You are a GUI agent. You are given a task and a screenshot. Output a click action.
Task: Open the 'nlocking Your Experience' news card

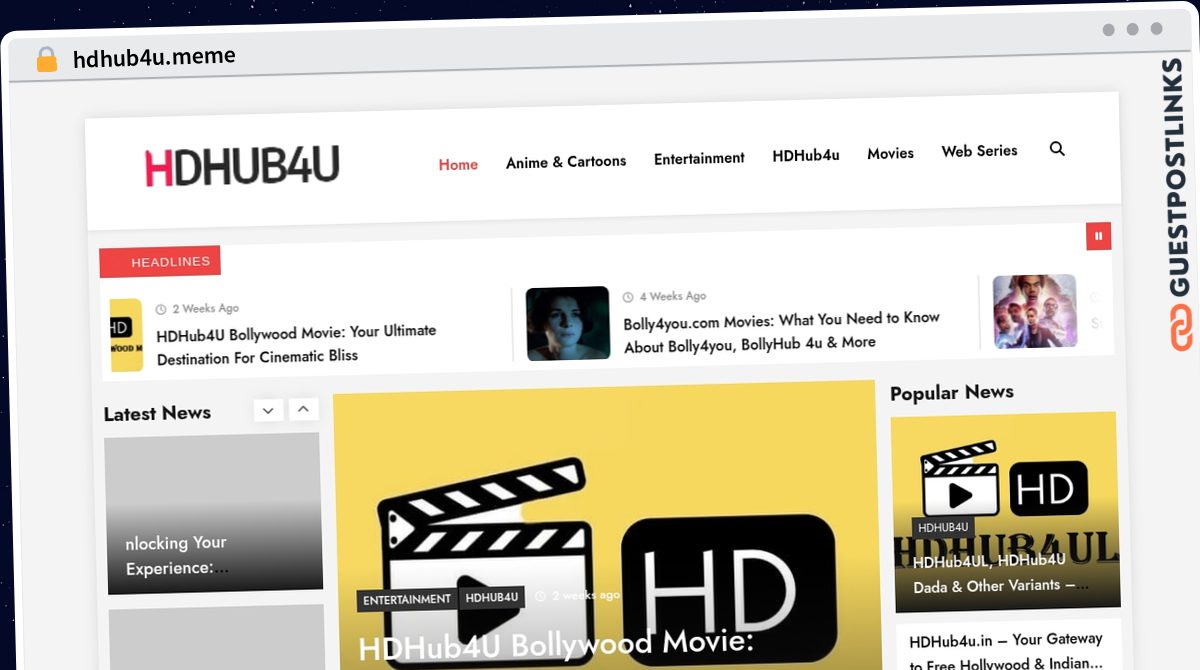pos(213,513)
